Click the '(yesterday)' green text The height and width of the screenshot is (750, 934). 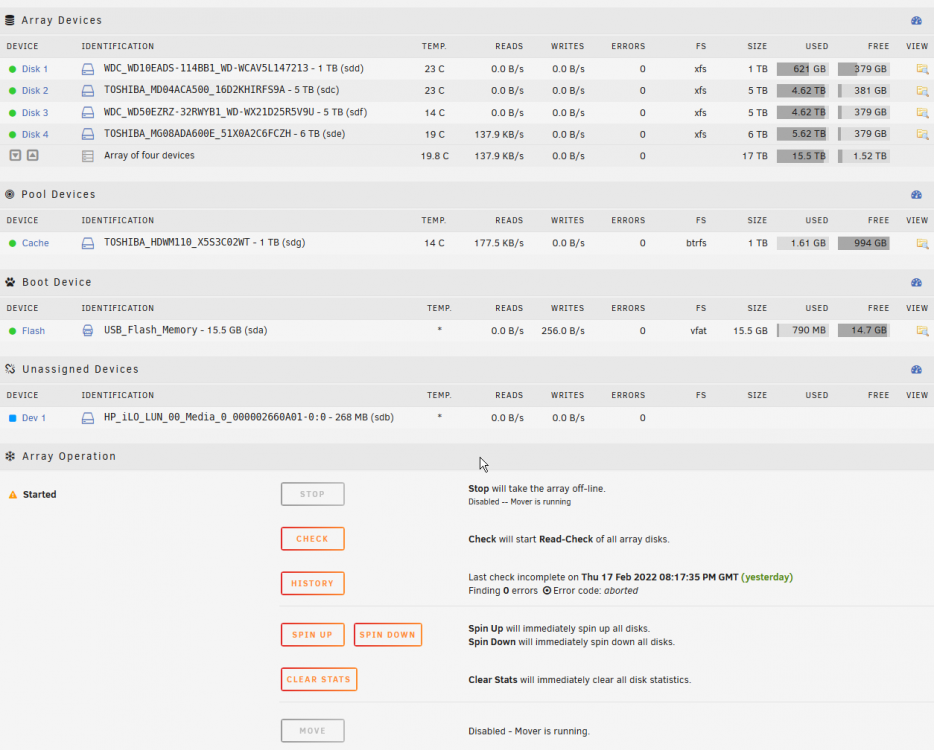[x=767, y=577]
